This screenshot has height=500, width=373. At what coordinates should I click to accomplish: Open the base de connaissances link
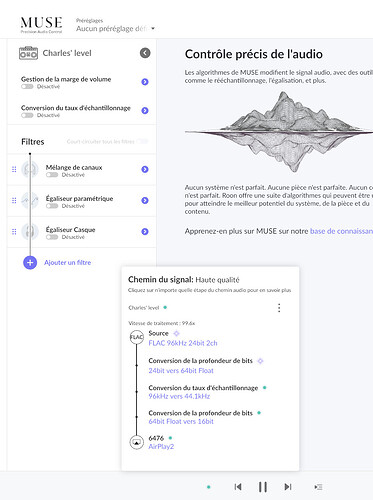[x=341, y=231]
